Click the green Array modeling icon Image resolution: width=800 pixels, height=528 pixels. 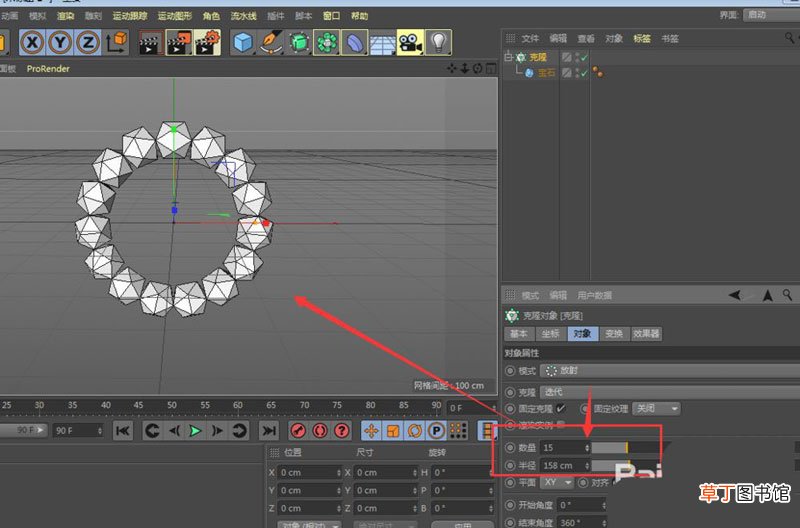pos(327,43)
